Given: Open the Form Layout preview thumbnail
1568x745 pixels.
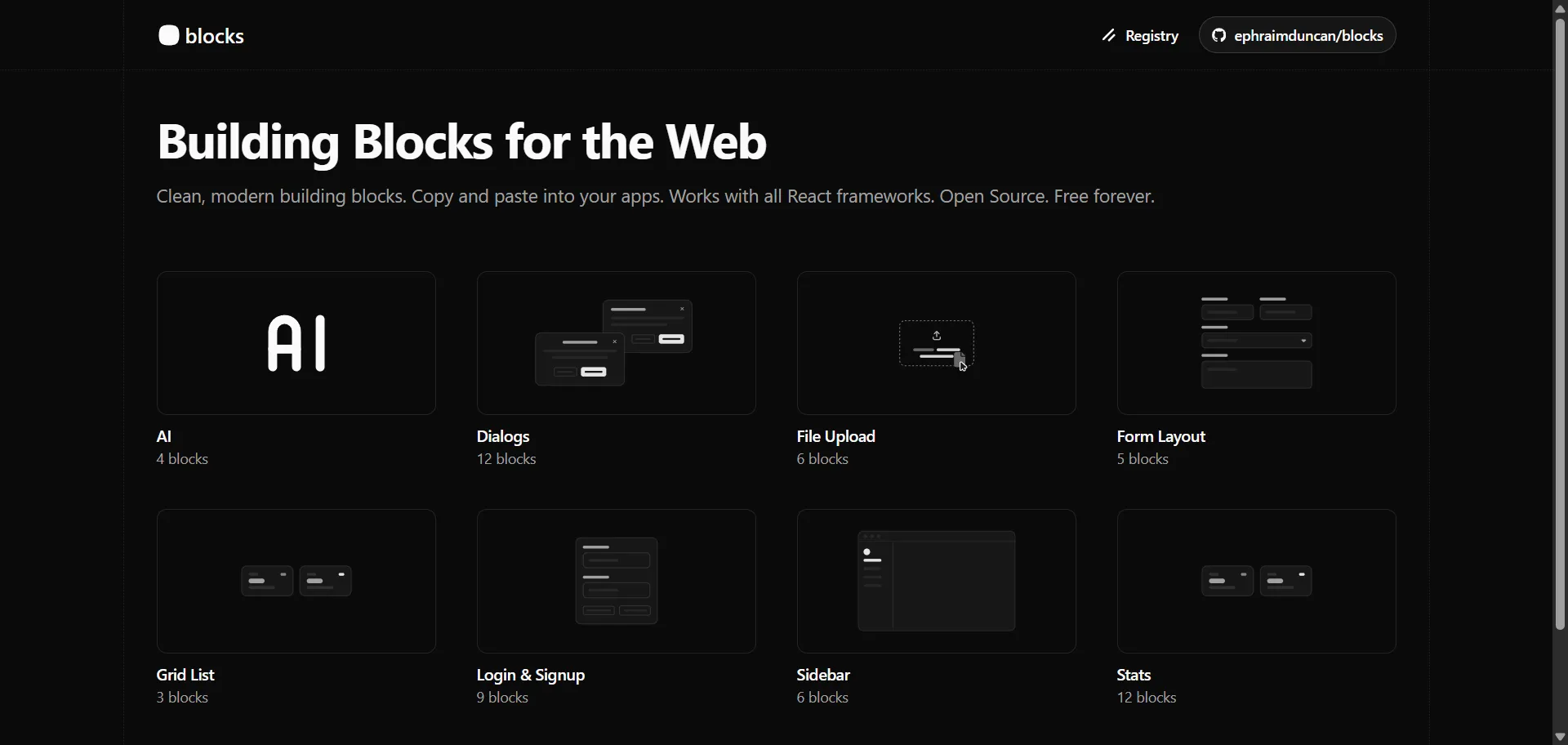Looking at the screenshot, I should (1257, 343).
